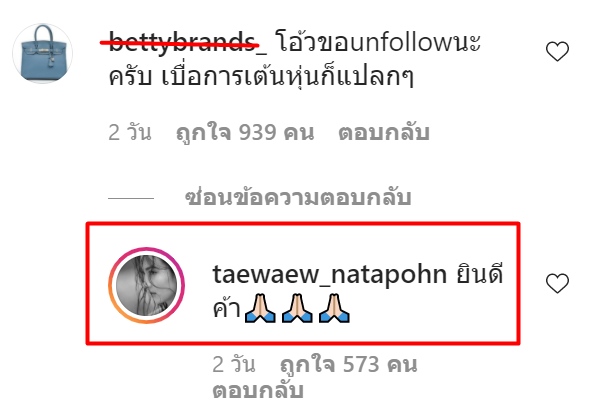View who liked via ถูกใจ 939 คน
Viewport: 607px width, 410px height.
[245, 133]
